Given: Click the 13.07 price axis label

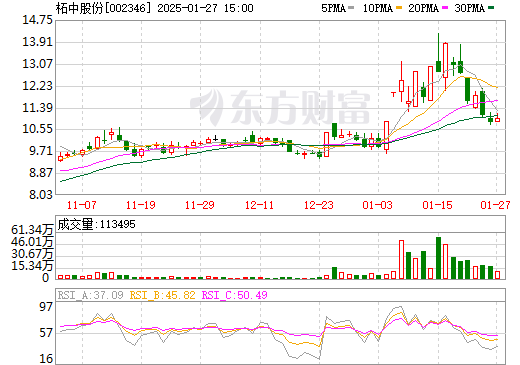Looking at the screenshot, I should click(37, 64).
